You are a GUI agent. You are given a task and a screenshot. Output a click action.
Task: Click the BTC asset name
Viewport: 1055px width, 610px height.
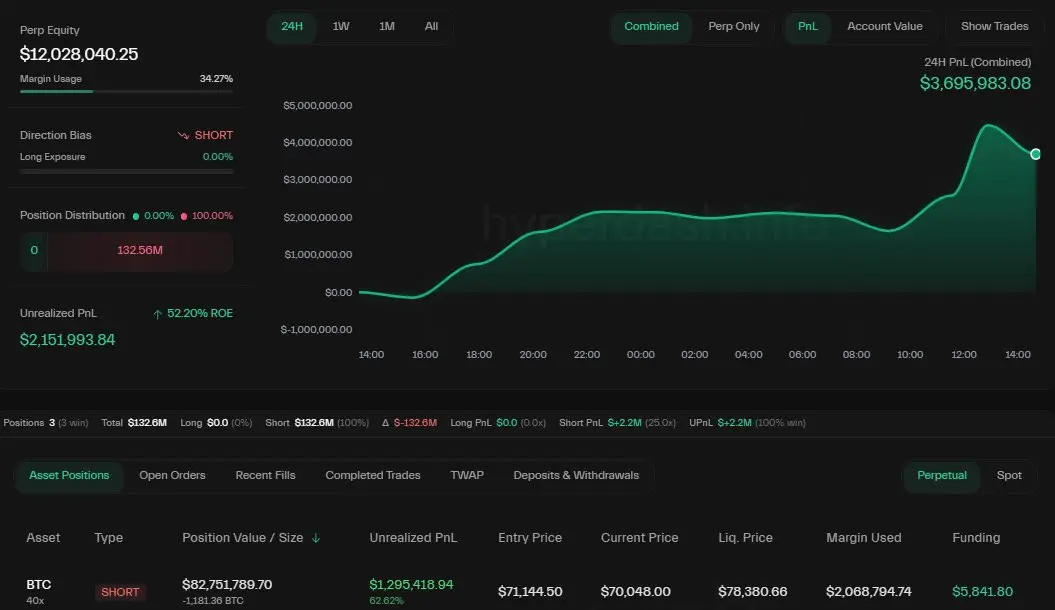(38, 584)
